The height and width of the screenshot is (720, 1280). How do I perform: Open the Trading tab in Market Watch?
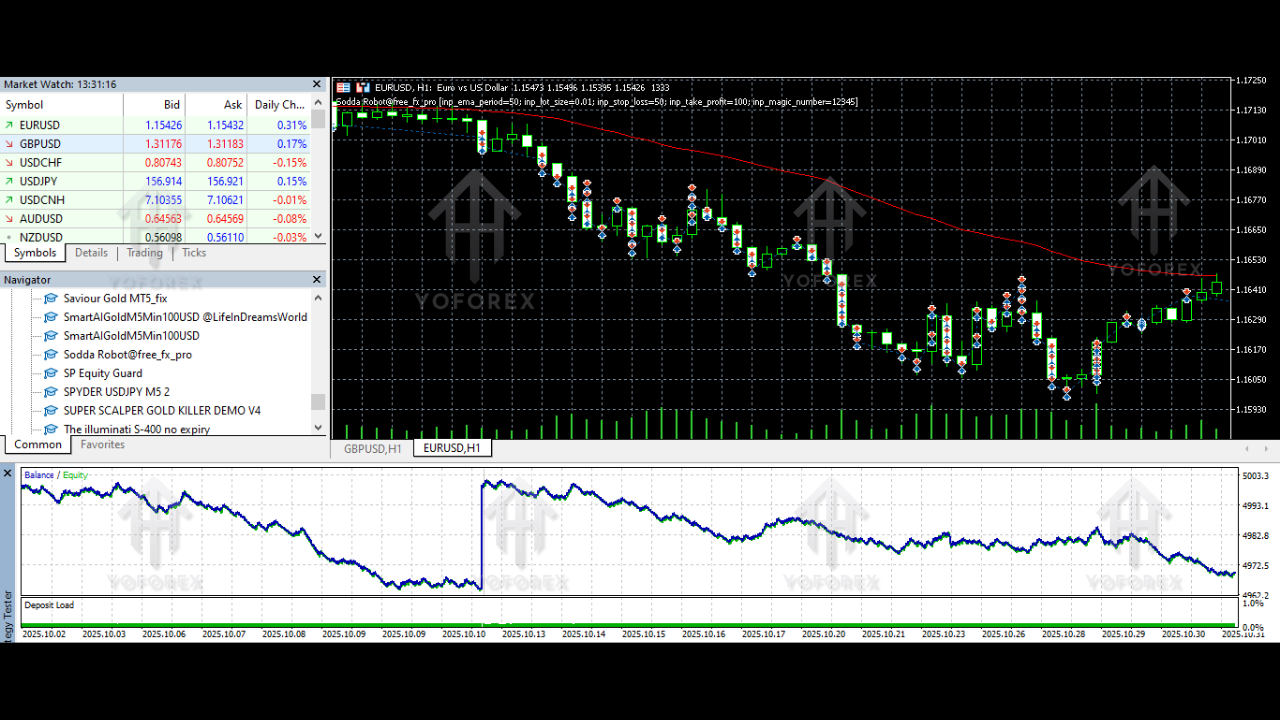144,253
